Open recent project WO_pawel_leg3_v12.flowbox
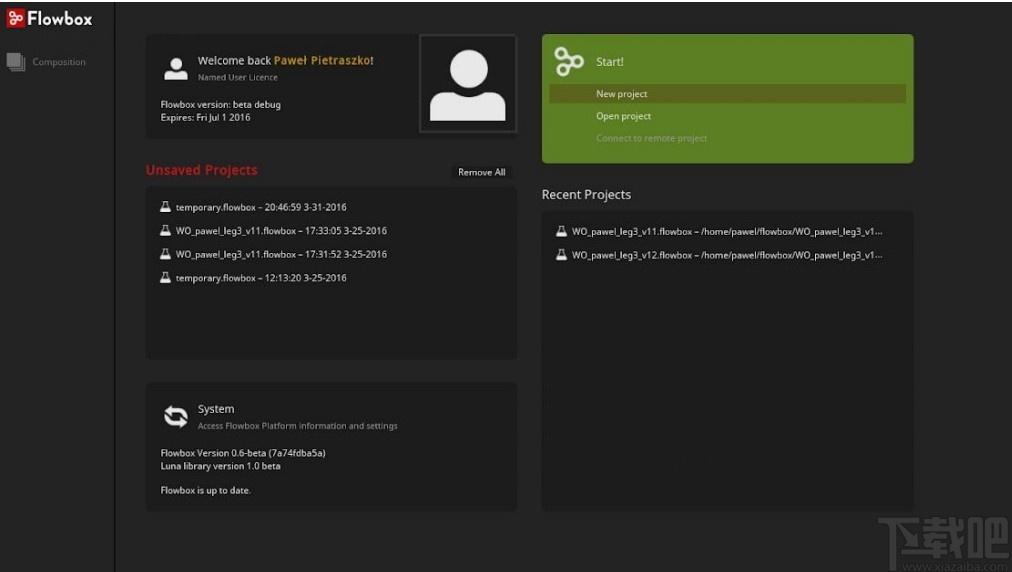1012x572 pixels. [x=727, y=255]
